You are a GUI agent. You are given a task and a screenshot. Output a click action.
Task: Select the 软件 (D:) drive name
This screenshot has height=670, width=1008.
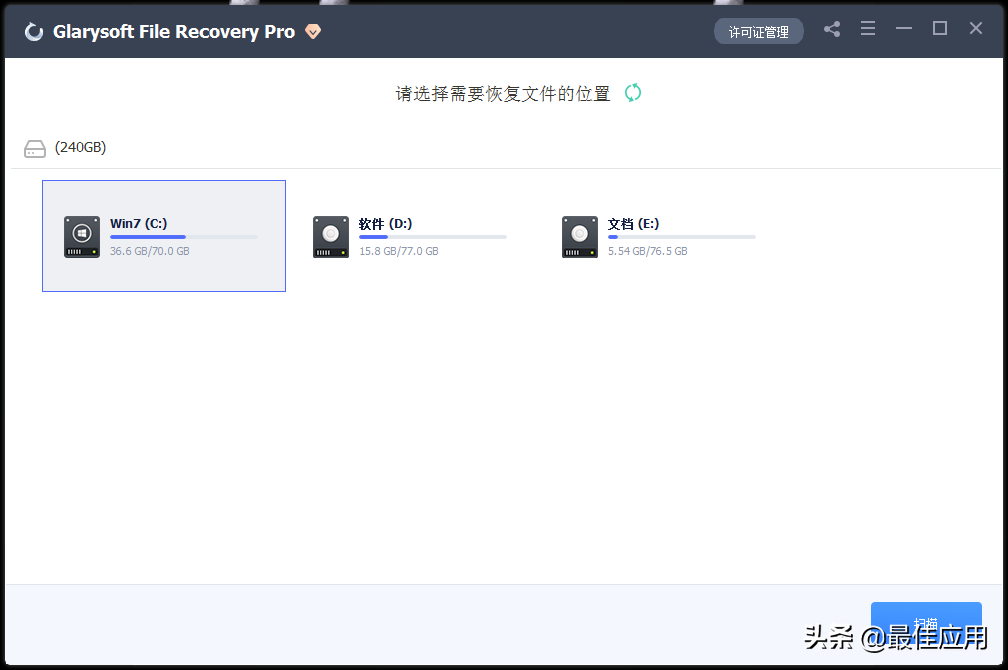point(385,224)
